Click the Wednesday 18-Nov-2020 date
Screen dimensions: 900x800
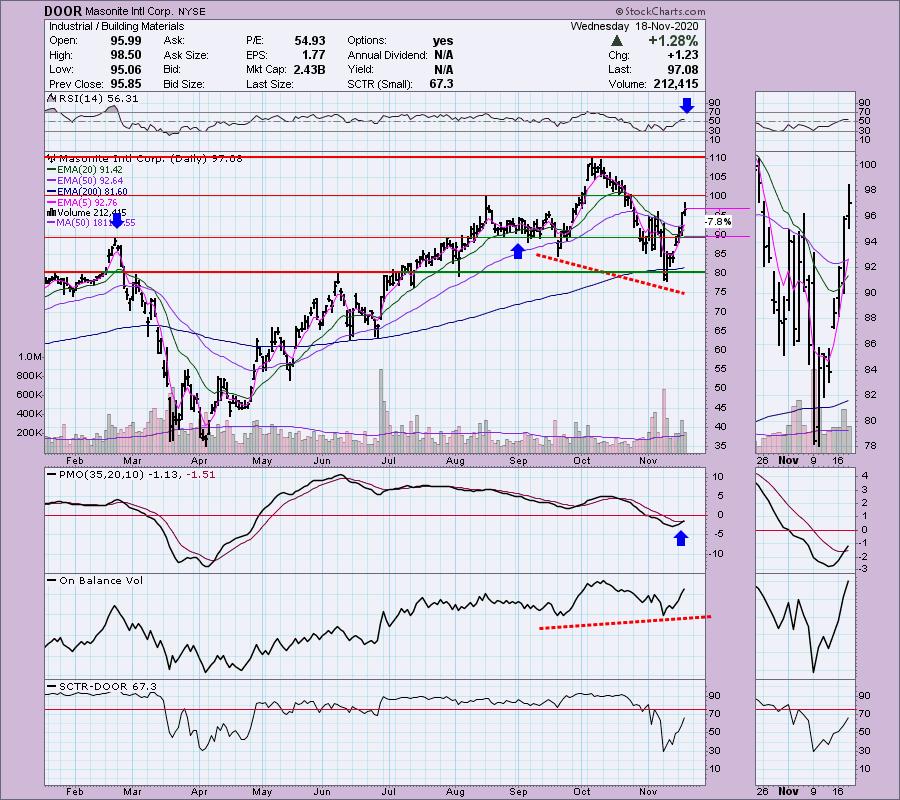click(634, 26)
